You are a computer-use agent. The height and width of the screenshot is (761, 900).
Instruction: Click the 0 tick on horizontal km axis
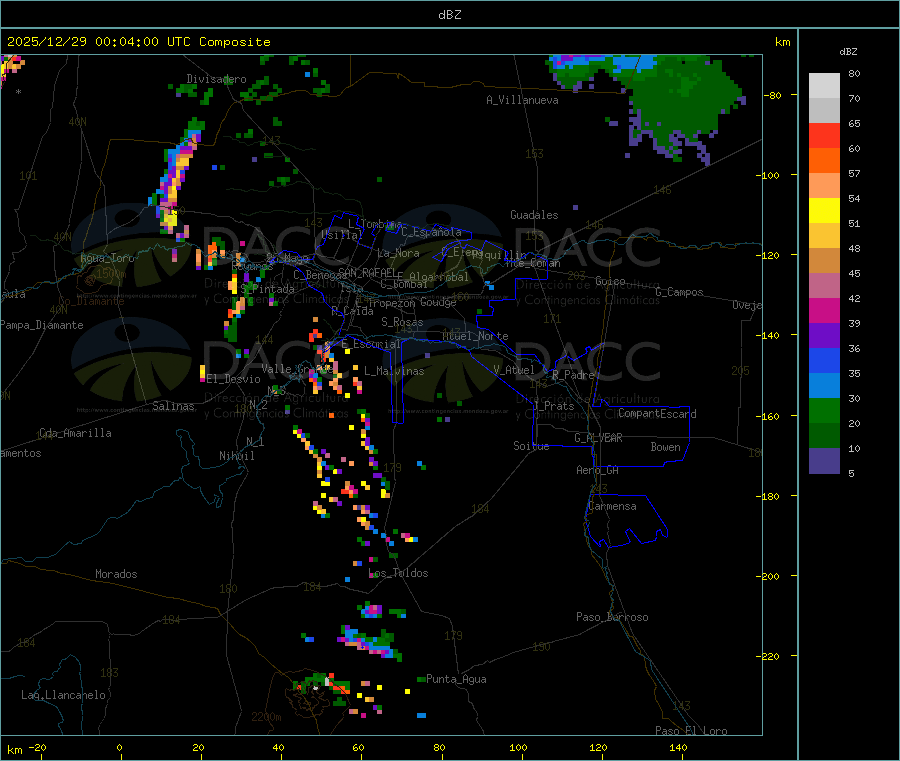click(119, 747)
